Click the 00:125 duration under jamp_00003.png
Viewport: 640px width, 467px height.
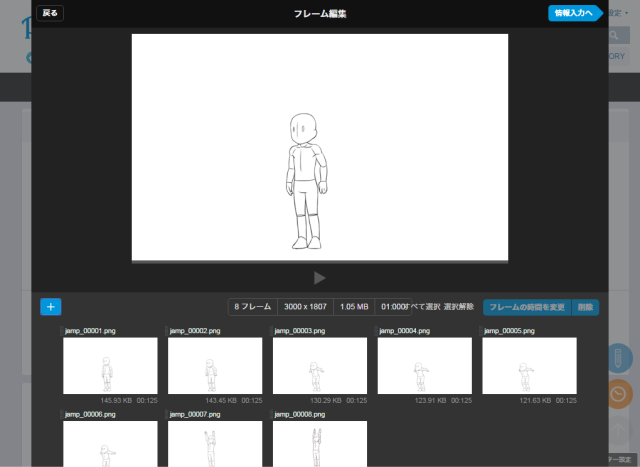[357, 400]
